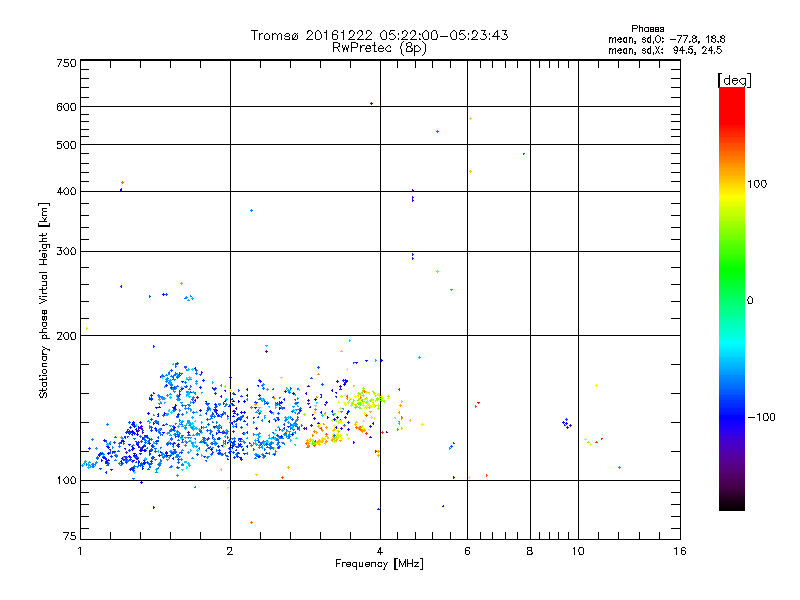Click the purple point cluster below 10 MHz

pyautogui.click(x=567, y=423)
